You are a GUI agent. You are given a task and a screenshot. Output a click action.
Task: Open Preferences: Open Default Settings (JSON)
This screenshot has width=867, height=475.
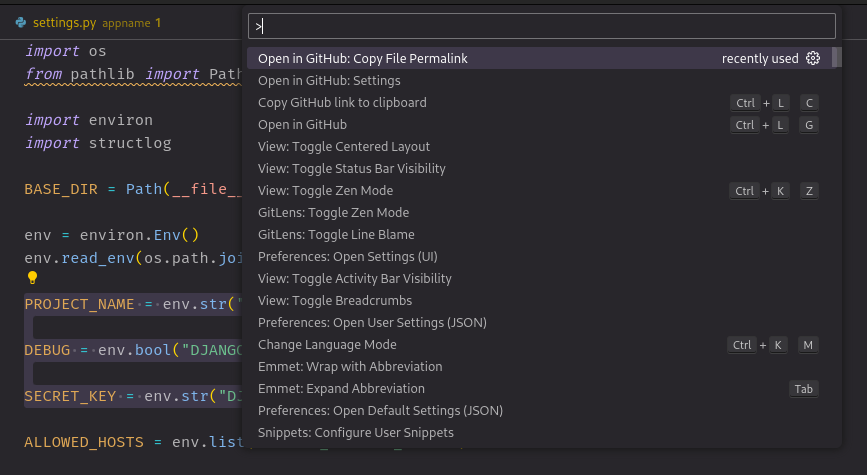click(539, 411)
